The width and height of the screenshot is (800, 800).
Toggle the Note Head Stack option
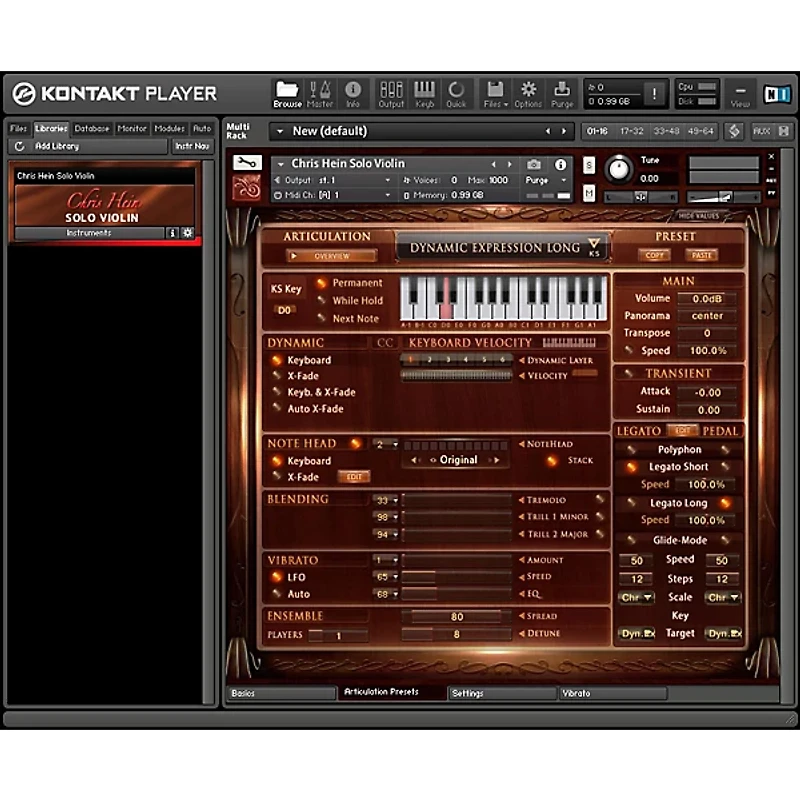tap(552, 461)
